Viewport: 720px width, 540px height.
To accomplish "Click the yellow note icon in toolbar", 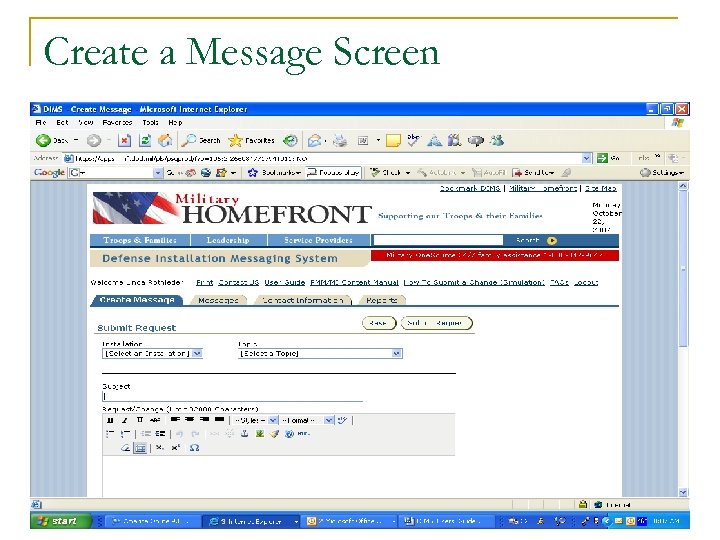I will 393,141.
